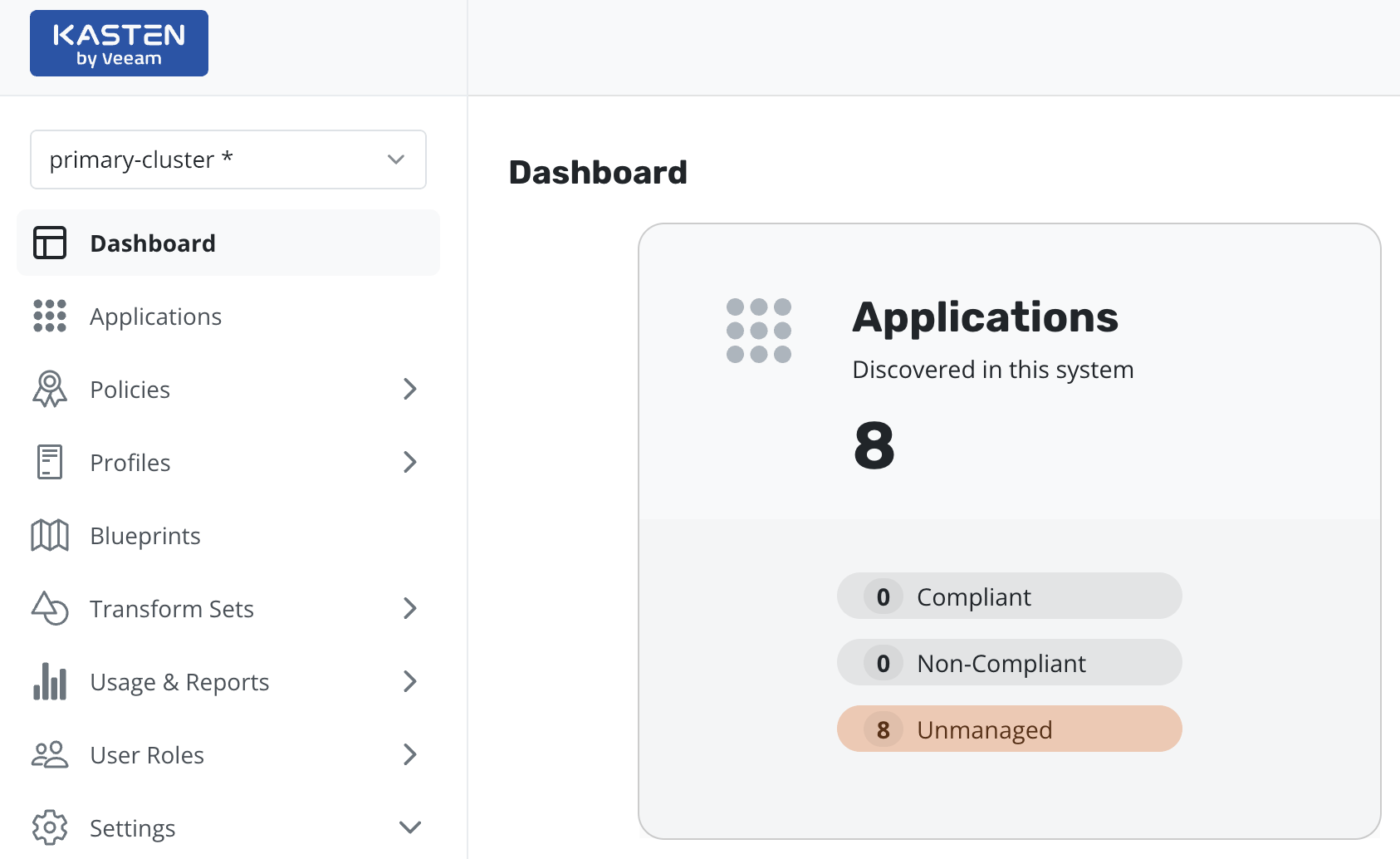Image resolution: width=1400 pixels, height=859 pixels.
Task: Click the Profiles document icon
Action: pos(50,462)
